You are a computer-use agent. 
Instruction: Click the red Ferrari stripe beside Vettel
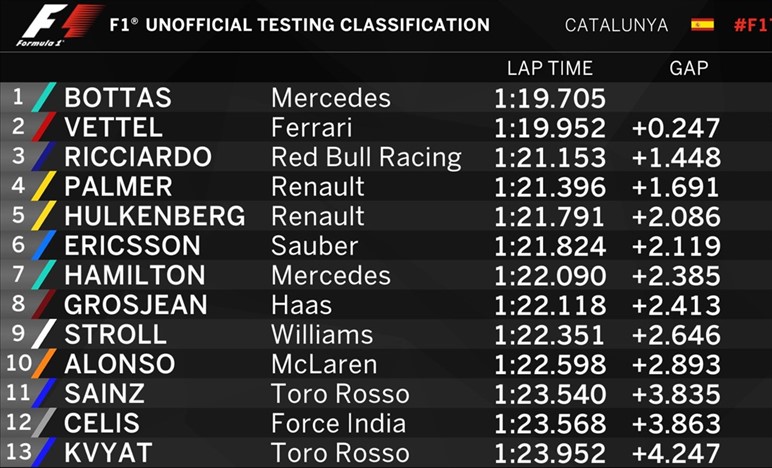[44, 127]
